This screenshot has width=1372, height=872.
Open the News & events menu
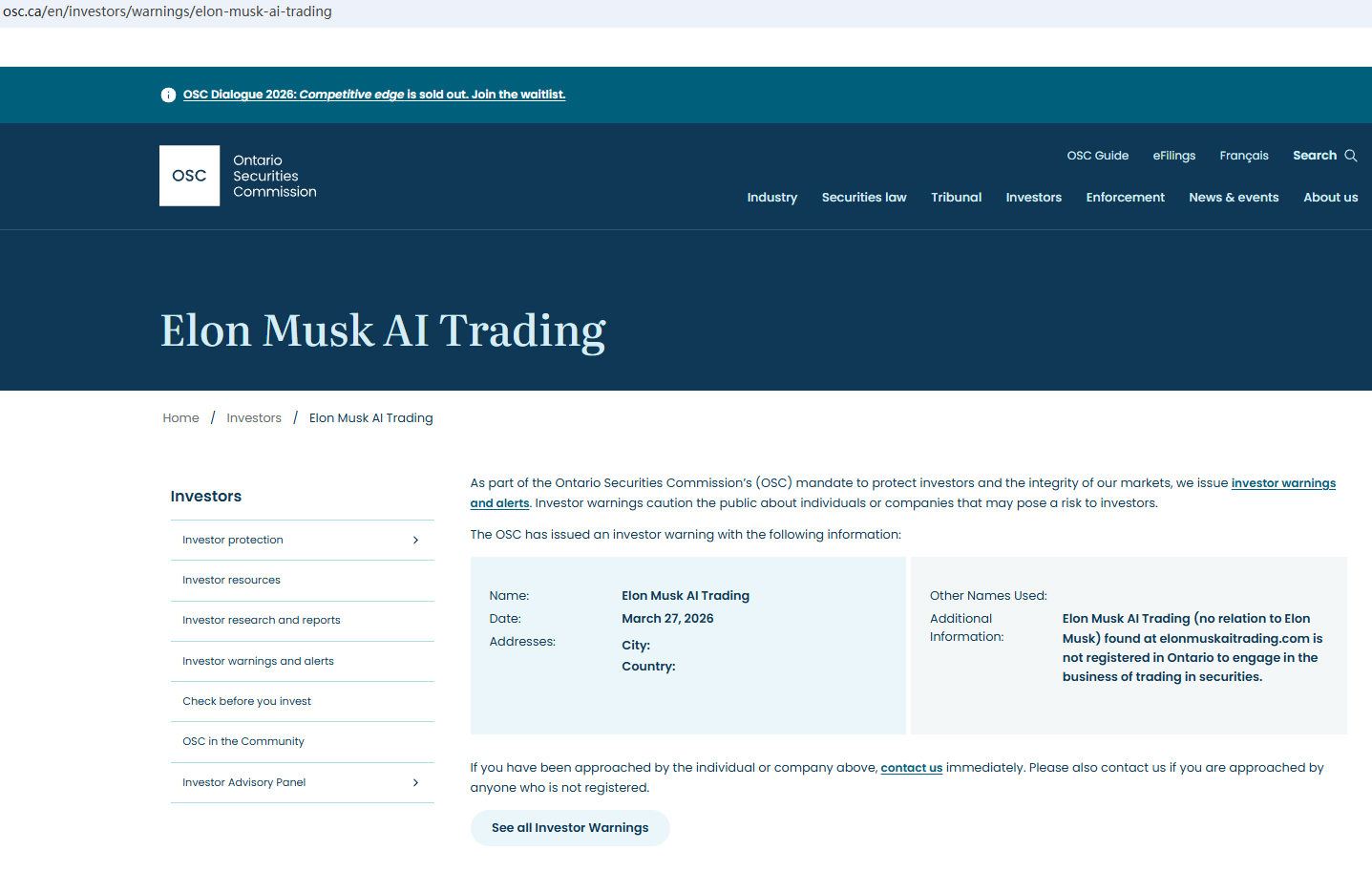[1234, 198]
